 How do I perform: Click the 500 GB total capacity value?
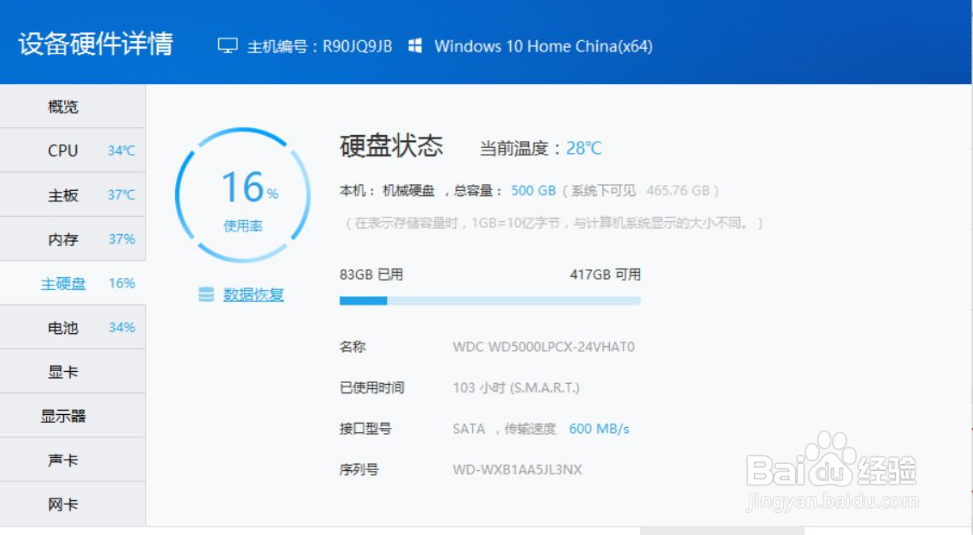[533, 191]
